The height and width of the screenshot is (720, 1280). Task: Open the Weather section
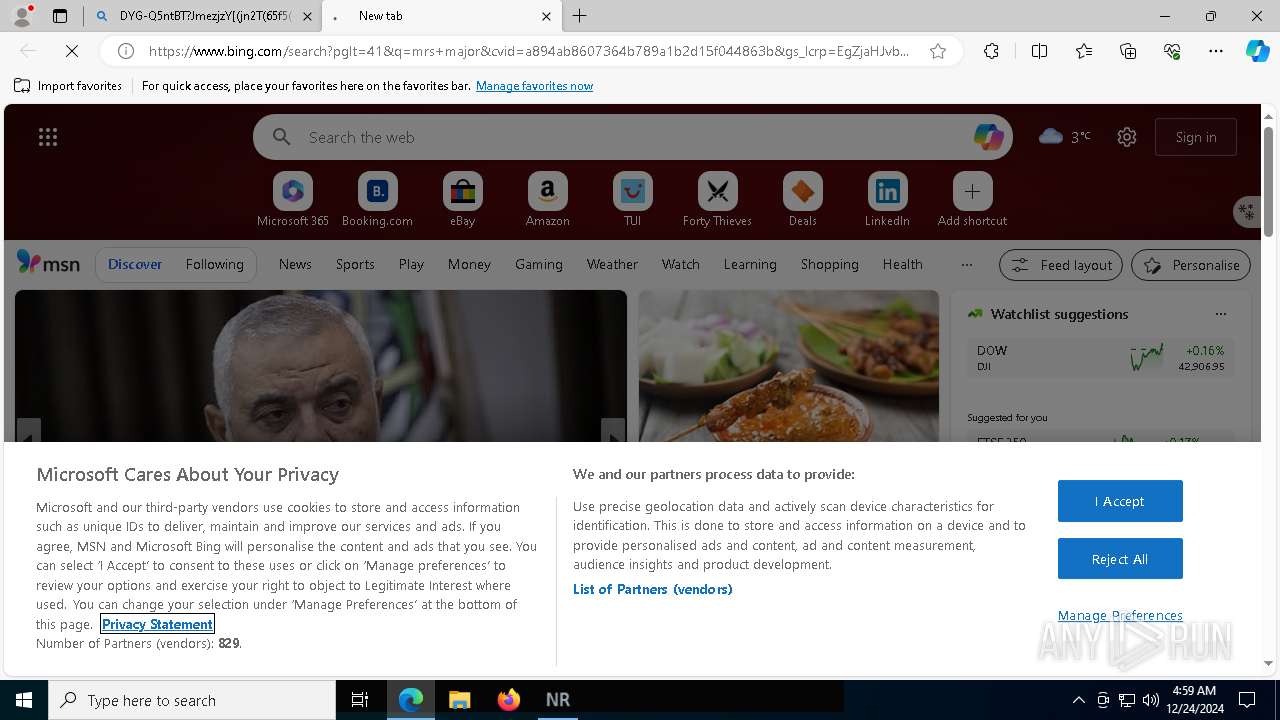(612, 264)
